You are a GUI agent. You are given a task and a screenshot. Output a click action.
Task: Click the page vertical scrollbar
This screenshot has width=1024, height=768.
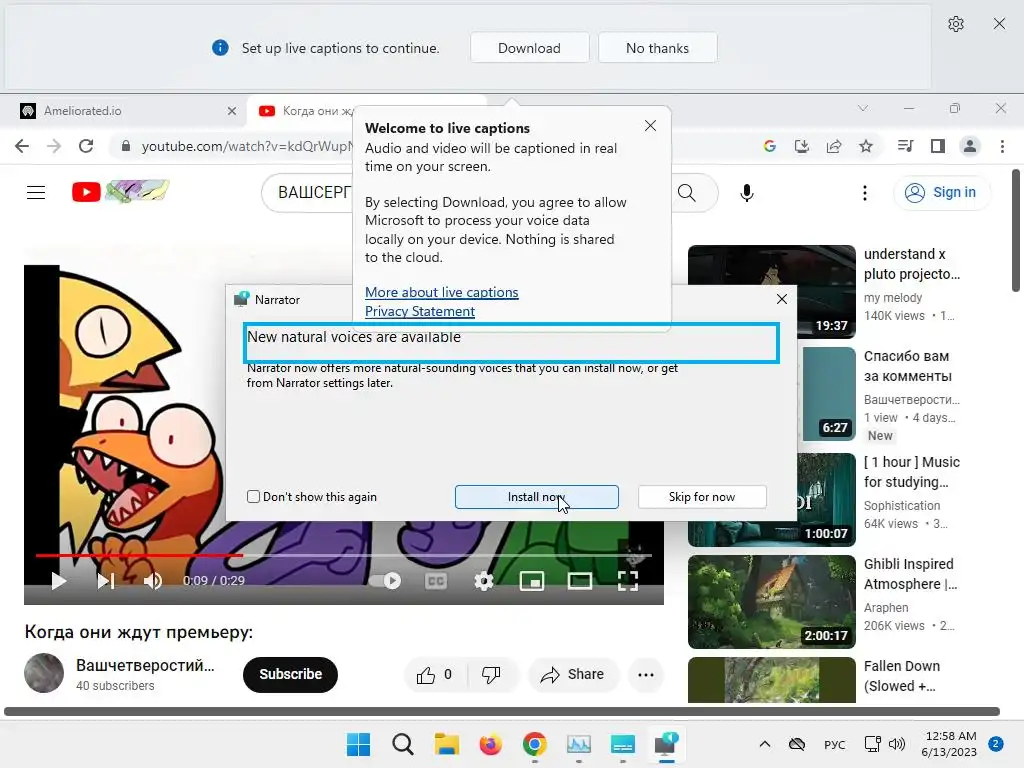(x=1016, y=231)
